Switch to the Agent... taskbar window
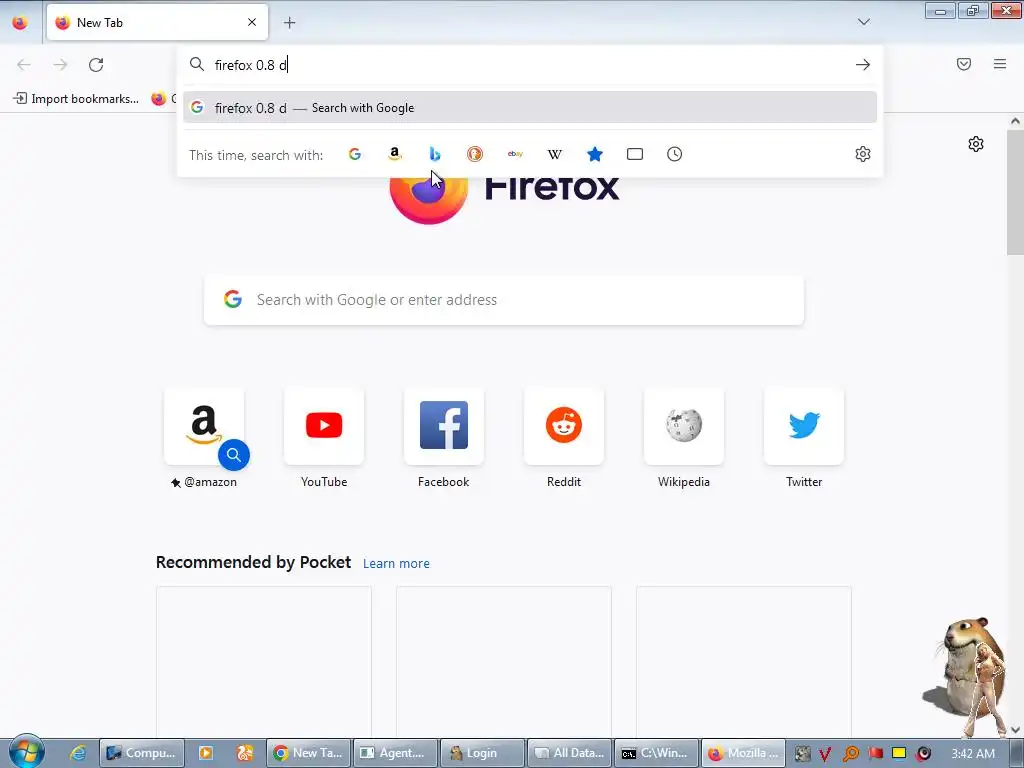Viewport: 1024px width, 768px height. (395, 753)
